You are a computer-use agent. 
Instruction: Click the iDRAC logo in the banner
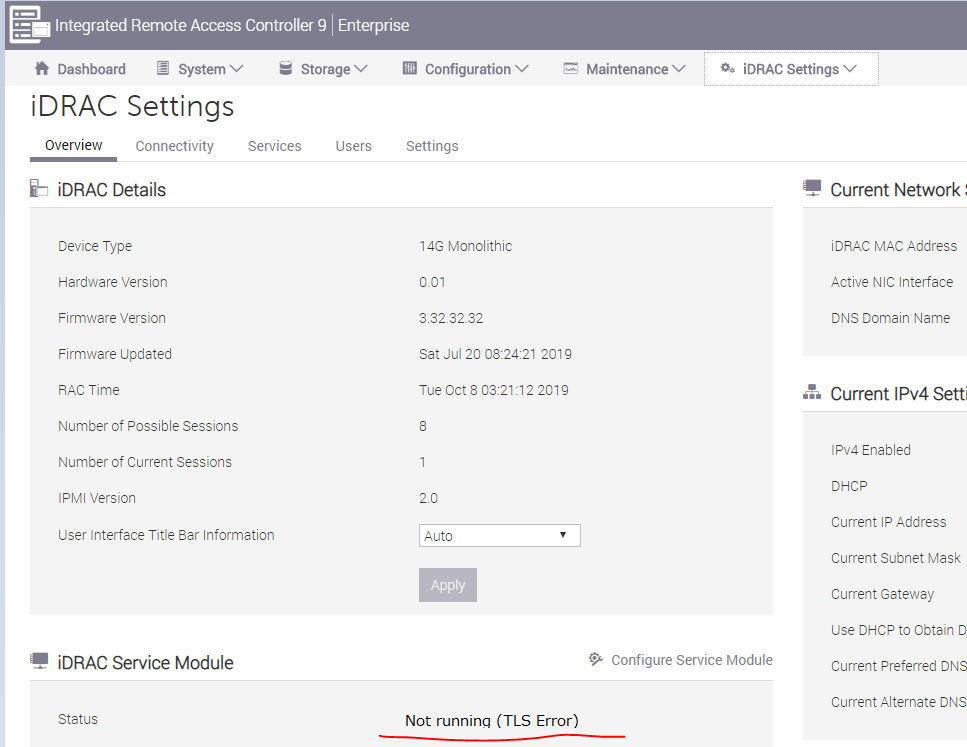(29, 24)
